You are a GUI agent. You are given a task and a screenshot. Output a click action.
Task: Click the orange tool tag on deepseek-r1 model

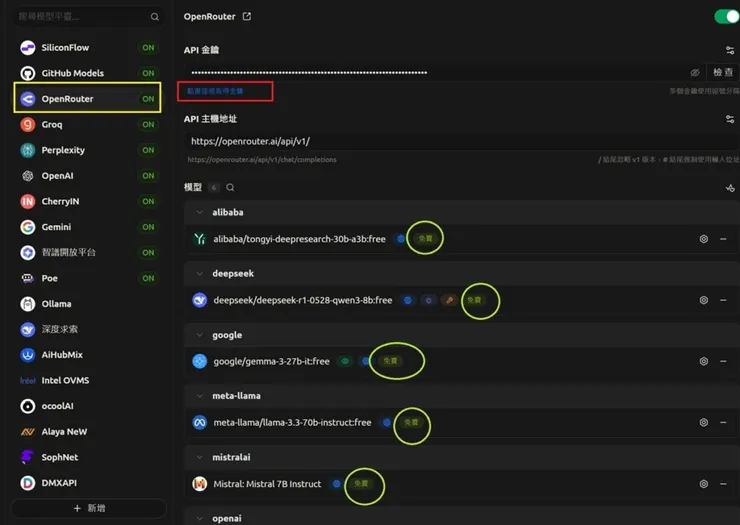pos(450,300)
